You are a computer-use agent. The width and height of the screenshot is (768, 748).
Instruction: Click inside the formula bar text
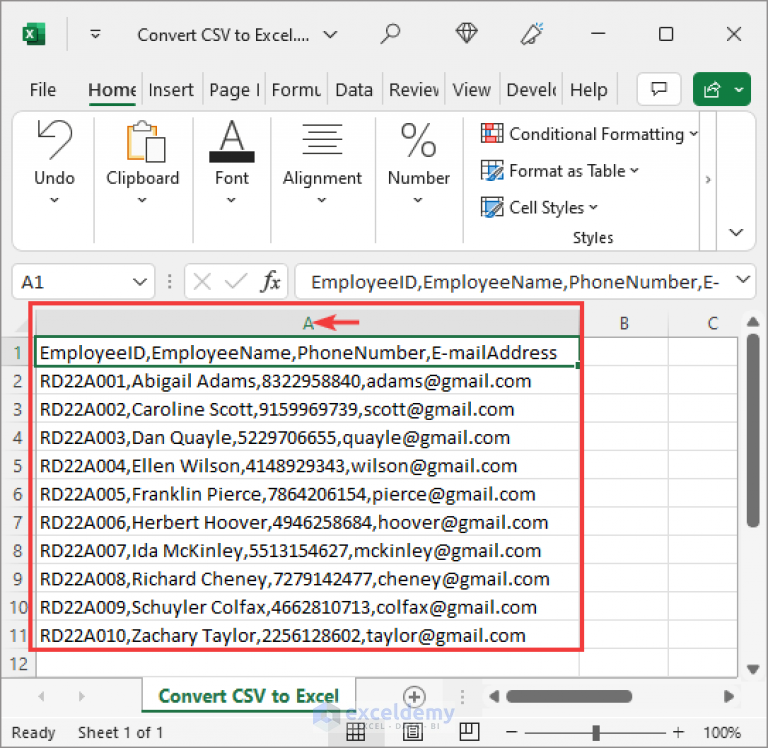(515, 282)
